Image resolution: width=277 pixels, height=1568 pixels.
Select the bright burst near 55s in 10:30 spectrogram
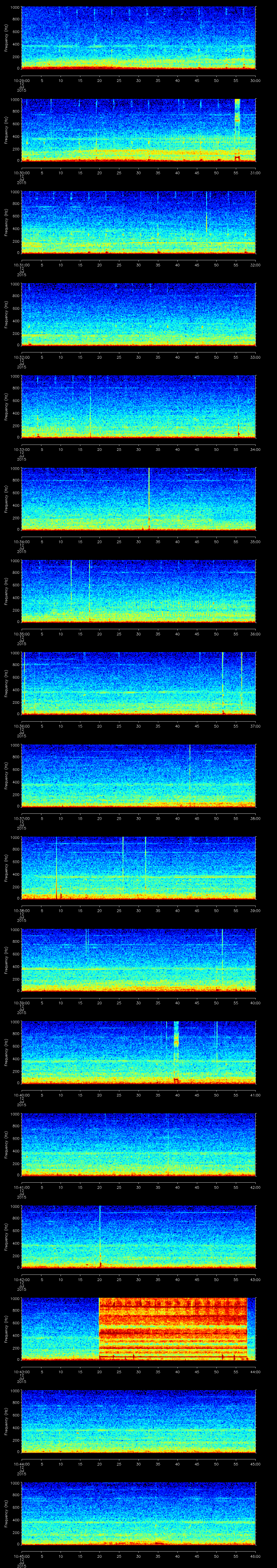point(238,130)
